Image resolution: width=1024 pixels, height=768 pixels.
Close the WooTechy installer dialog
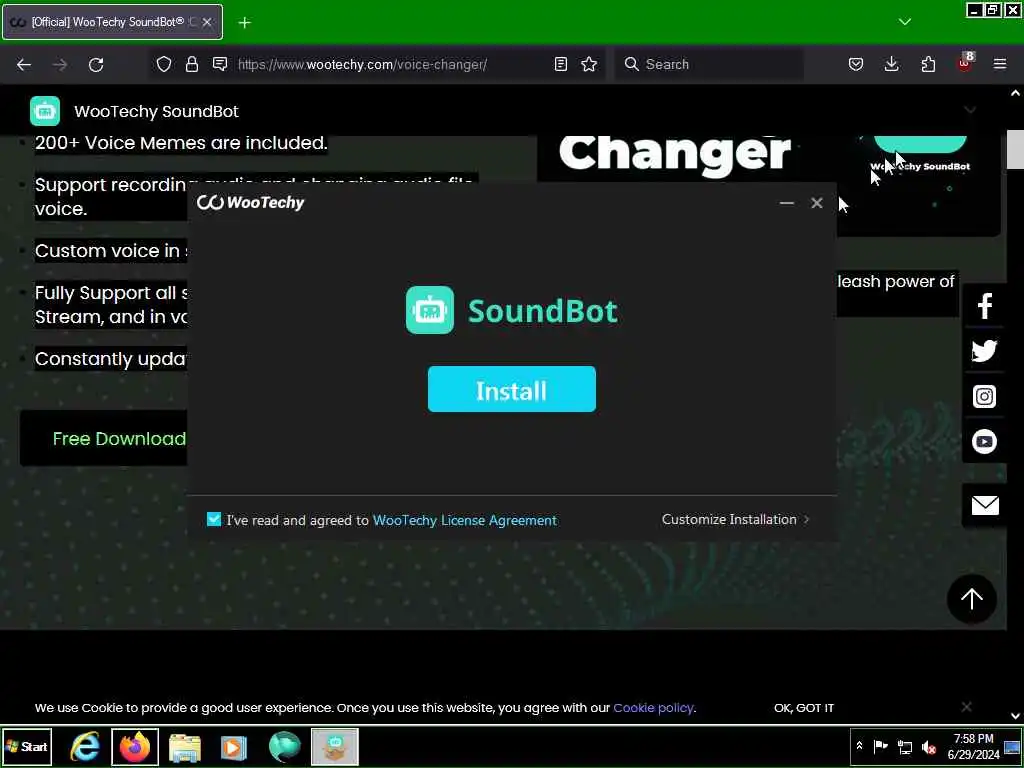tap(816, 203)
